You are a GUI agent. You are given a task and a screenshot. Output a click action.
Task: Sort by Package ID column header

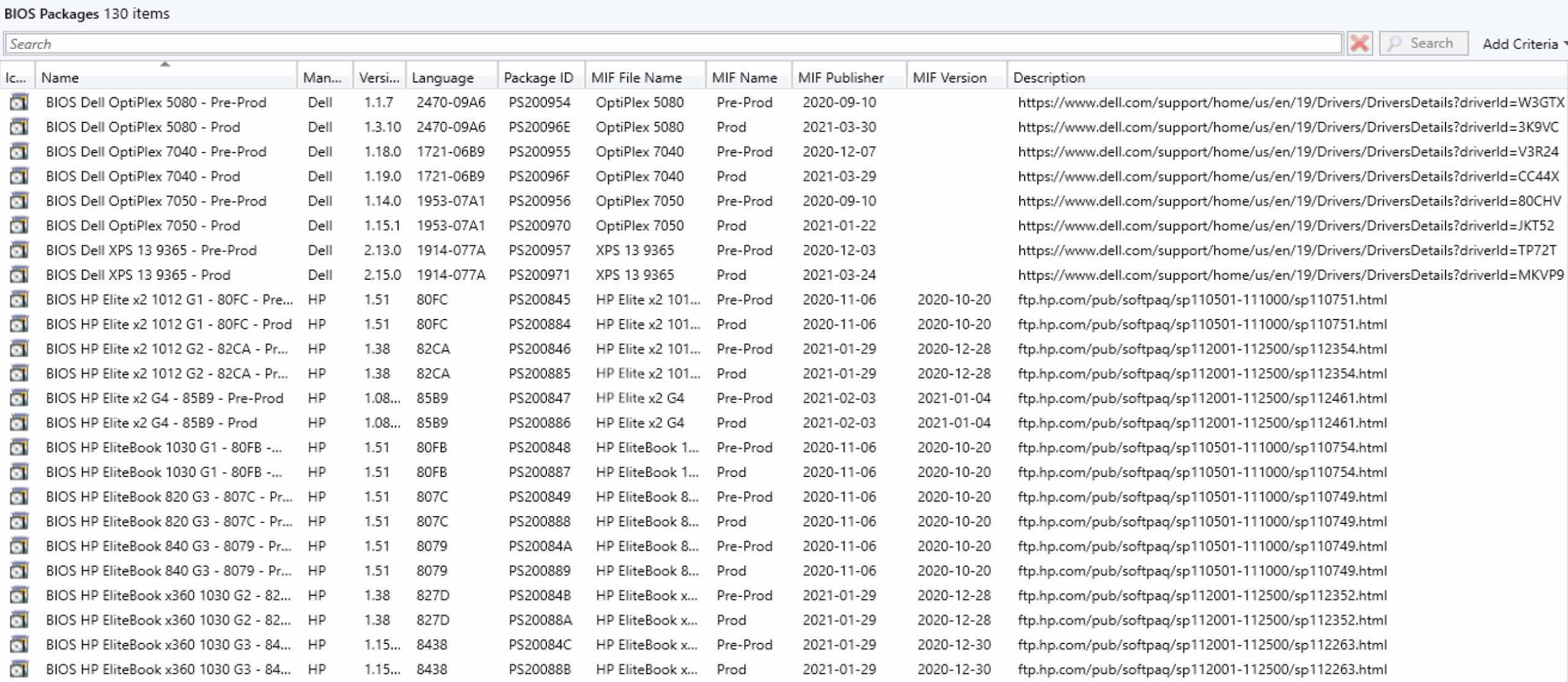(538, 78)
